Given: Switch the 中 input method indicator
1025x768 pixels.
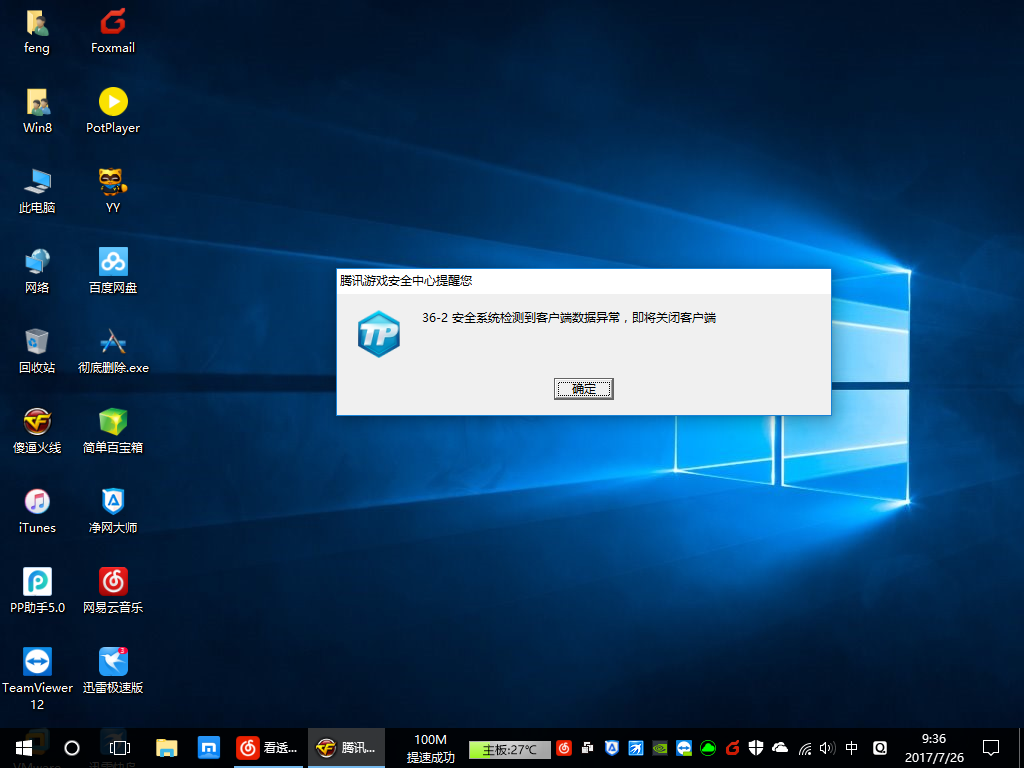Looking at the screenshot, I should click(x=852, y=748).
